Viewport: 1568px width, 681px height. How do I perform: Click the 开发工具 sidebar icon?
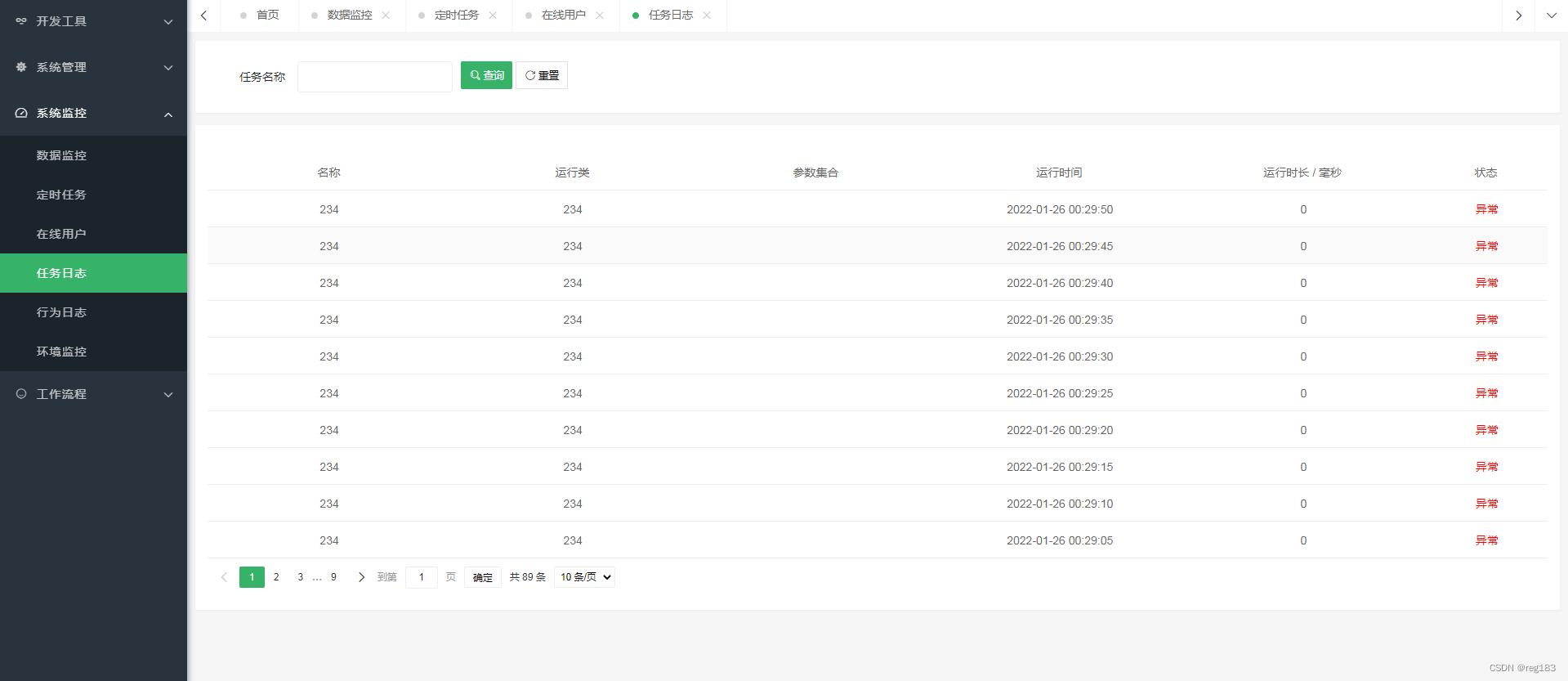(x=21, y=21)
